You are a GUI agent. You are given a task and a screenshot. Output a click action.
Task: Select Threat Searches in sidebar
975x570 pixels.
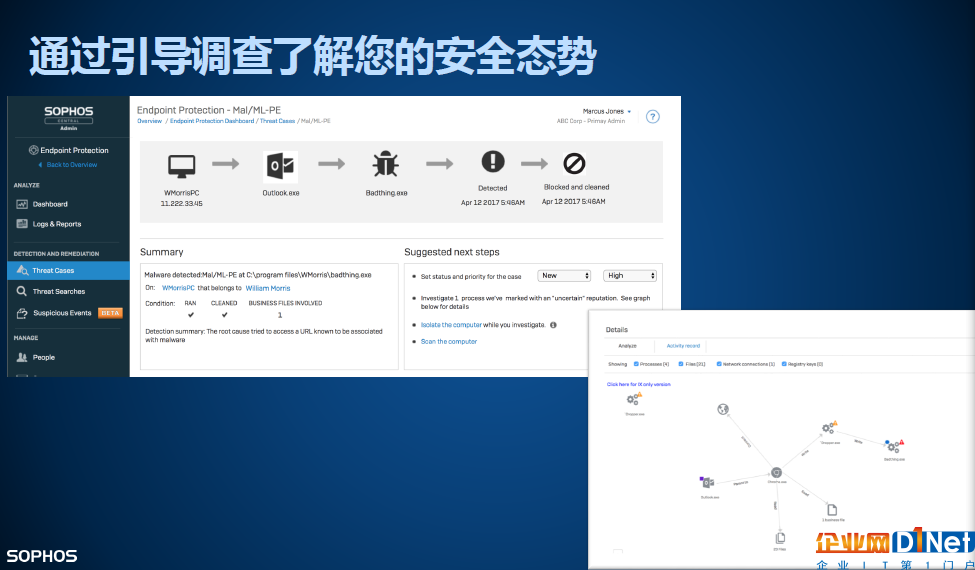[x=58, y=292]
